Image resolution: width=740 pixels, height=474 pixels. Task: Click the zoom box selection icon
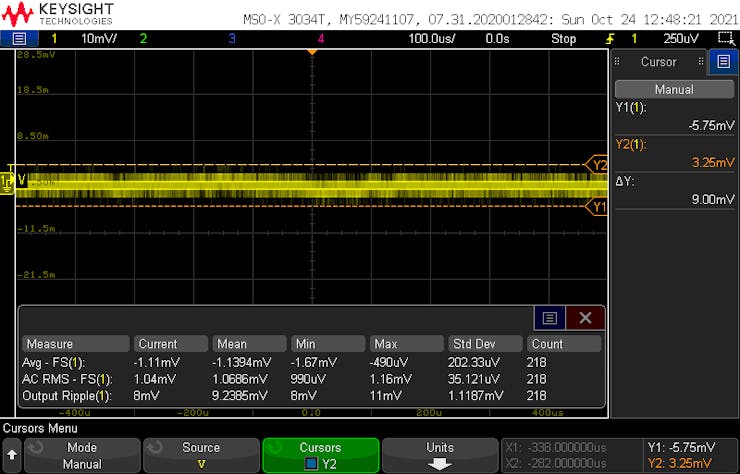pyautogui.click(x=726, y=38)
